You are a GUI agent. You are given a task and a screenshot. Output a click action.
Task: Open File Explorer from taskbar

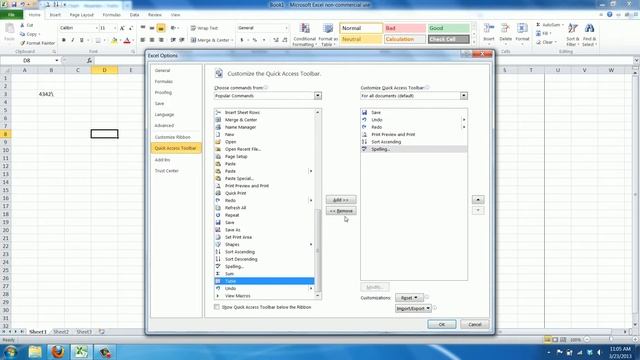pos(35,351)
